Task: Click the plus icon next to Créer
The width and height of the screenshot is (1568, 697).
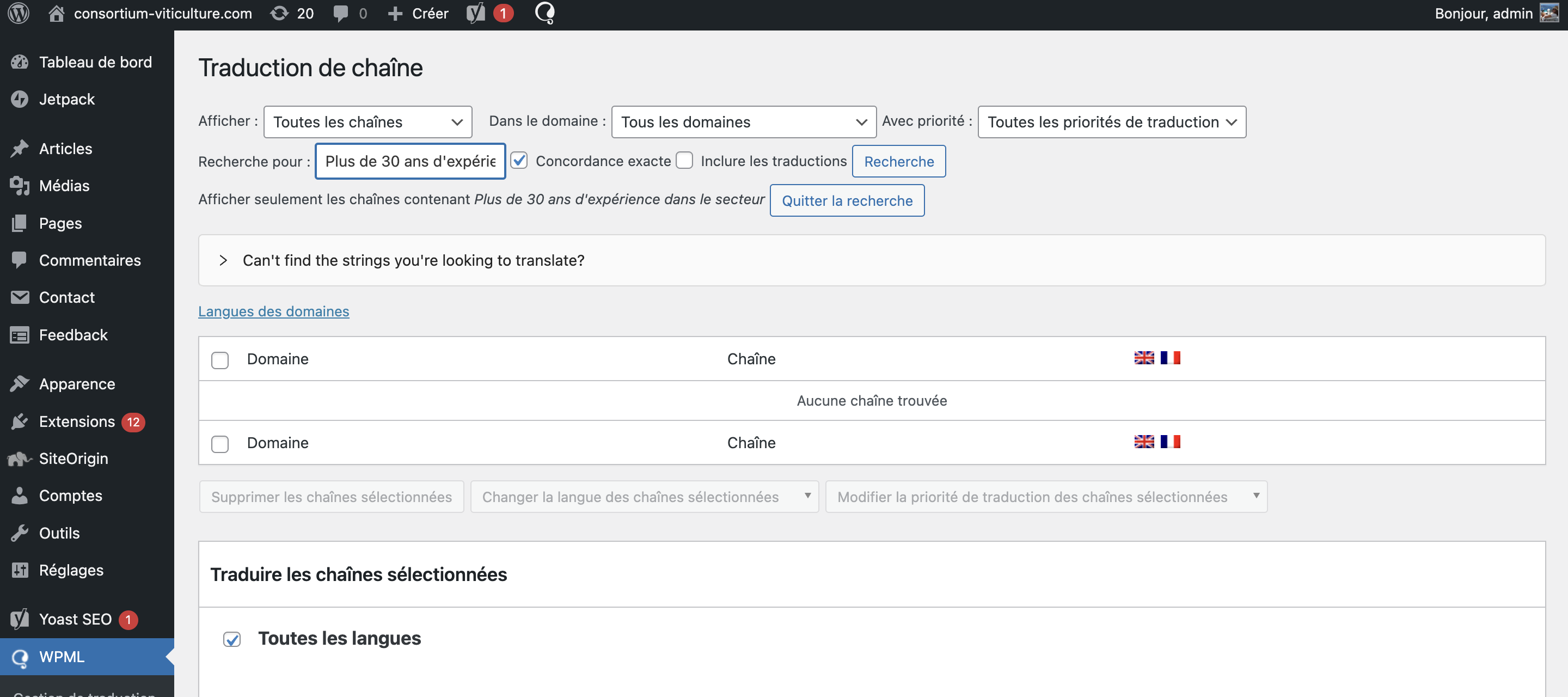Action: 395,14
